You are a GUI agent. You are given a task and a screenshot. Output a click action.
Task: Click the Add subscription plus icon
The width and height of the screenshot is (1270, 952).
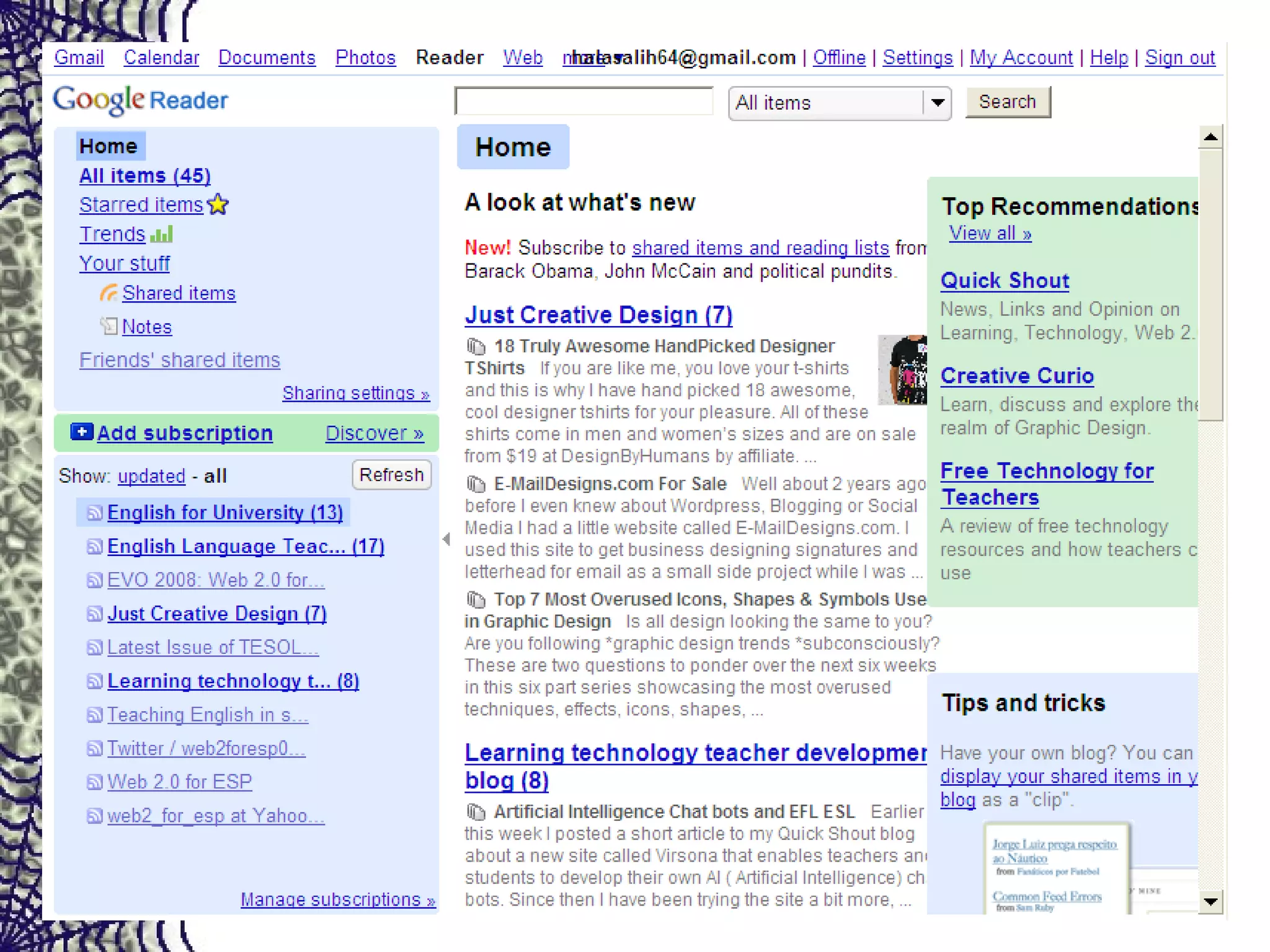tap(82, 431)
